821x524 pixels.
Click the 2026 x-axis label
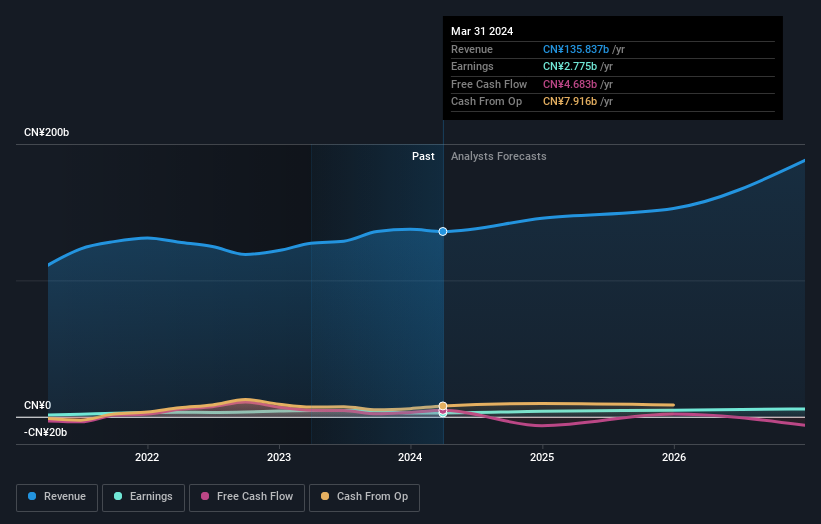pyautogui.click(x=674, y=458)
